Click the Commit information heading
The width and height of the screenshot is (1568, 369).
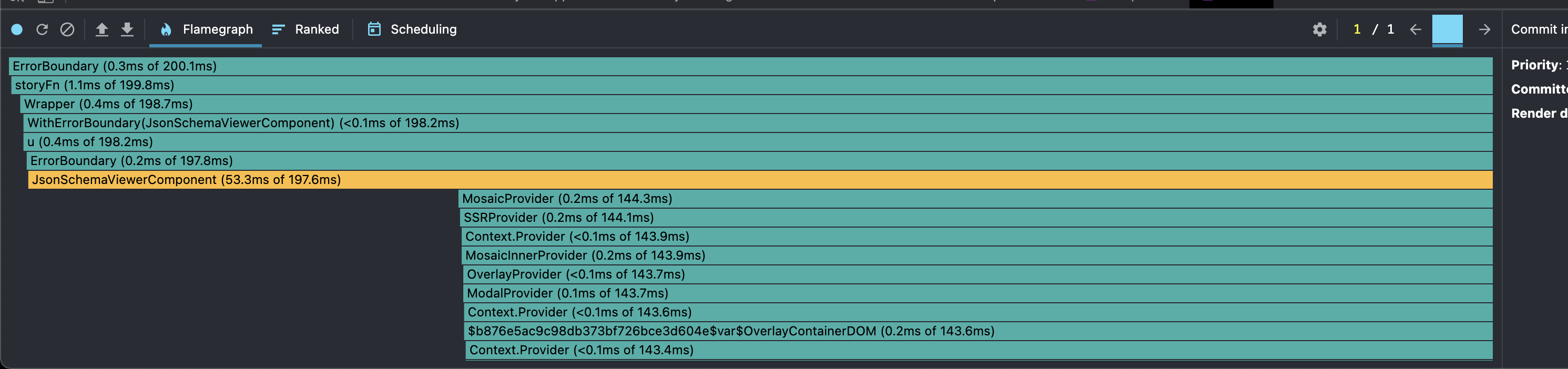tap(1539, 29)
